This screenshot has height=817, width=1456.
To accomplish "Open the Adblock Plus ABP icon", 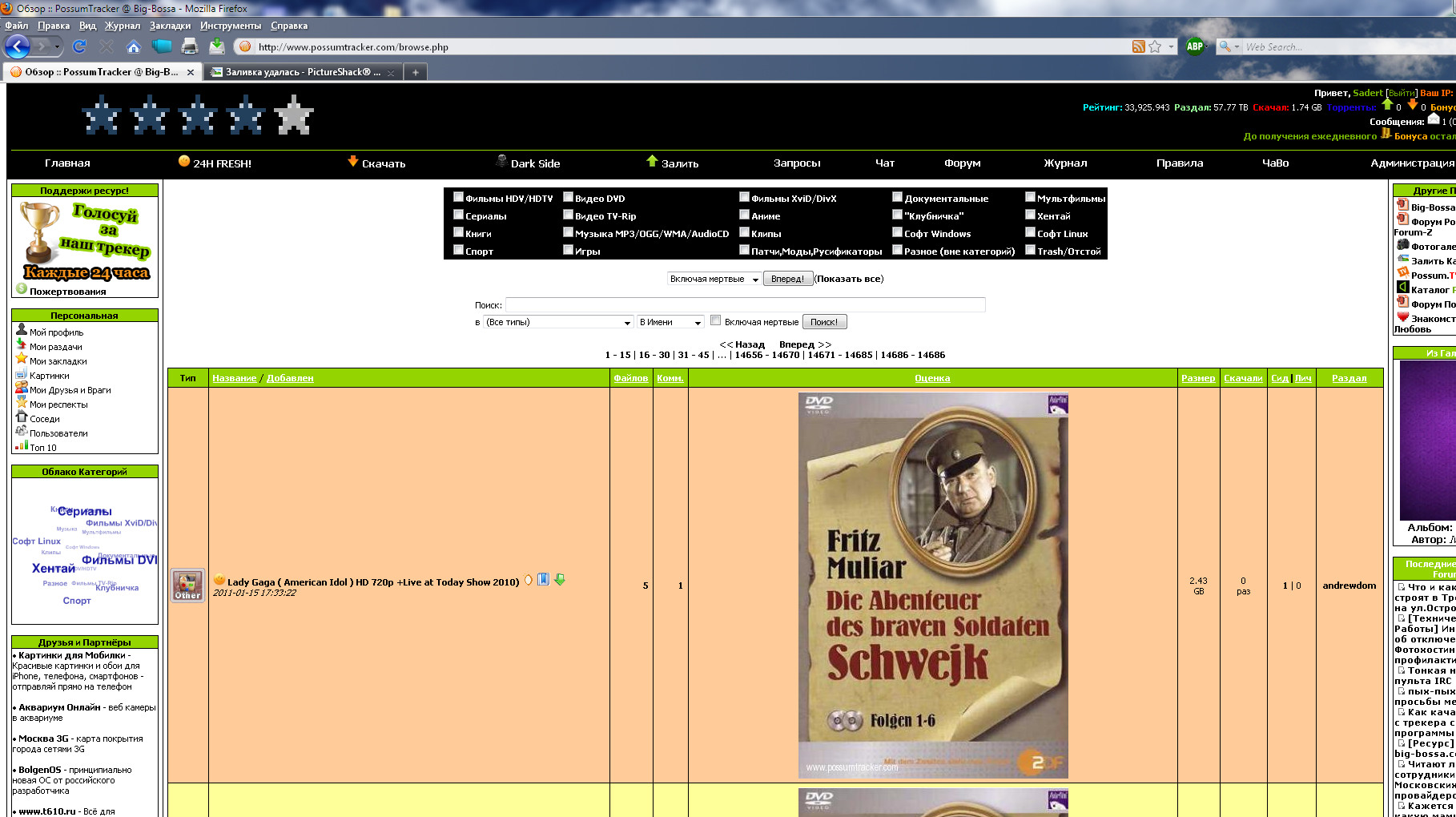I will click(1194, 46).
